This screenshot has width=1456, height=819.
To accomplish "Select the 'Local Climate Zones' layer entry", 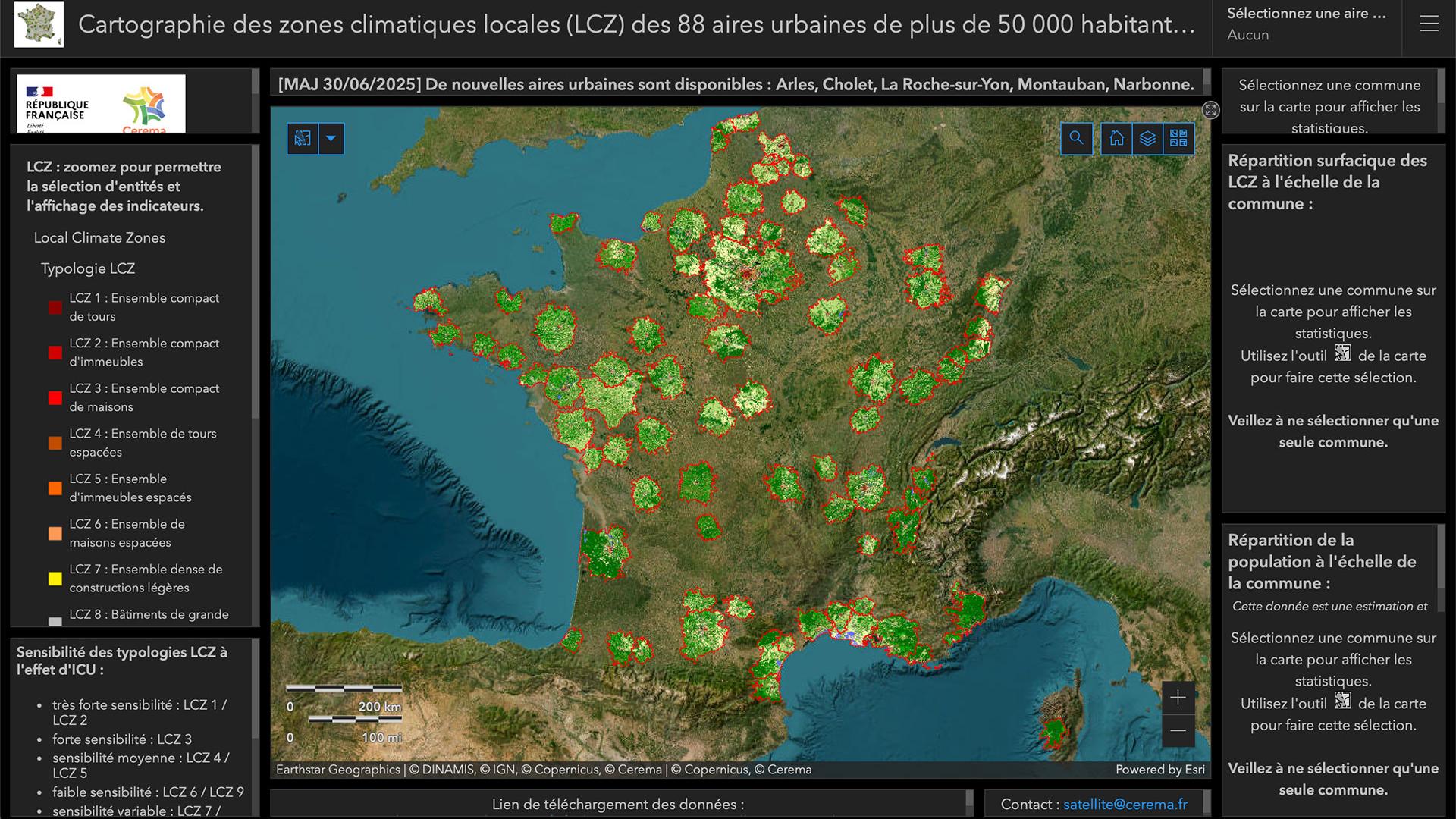I will (x=99, y=237).
